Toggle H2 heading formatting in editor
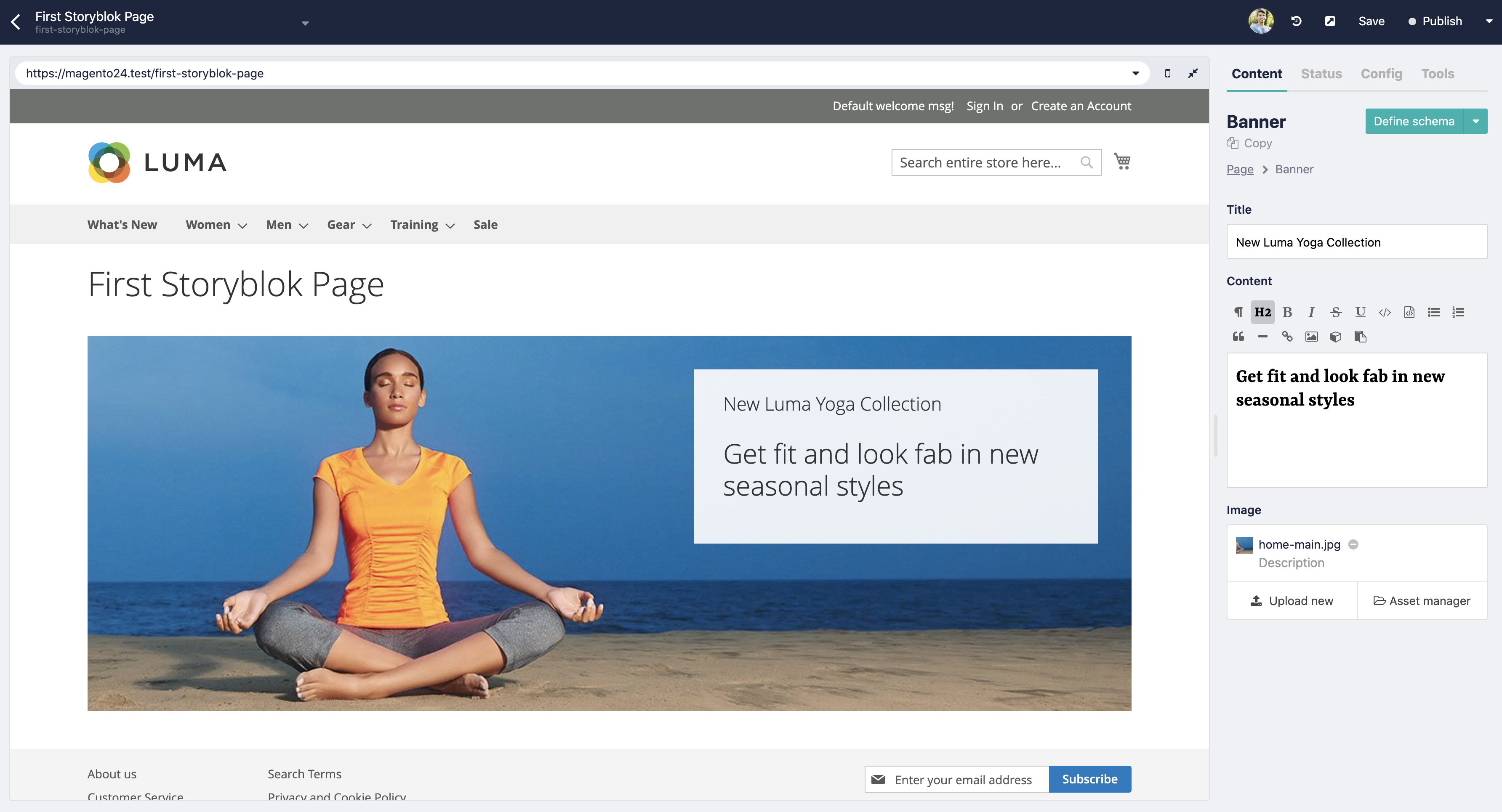 coord(1262,312)
